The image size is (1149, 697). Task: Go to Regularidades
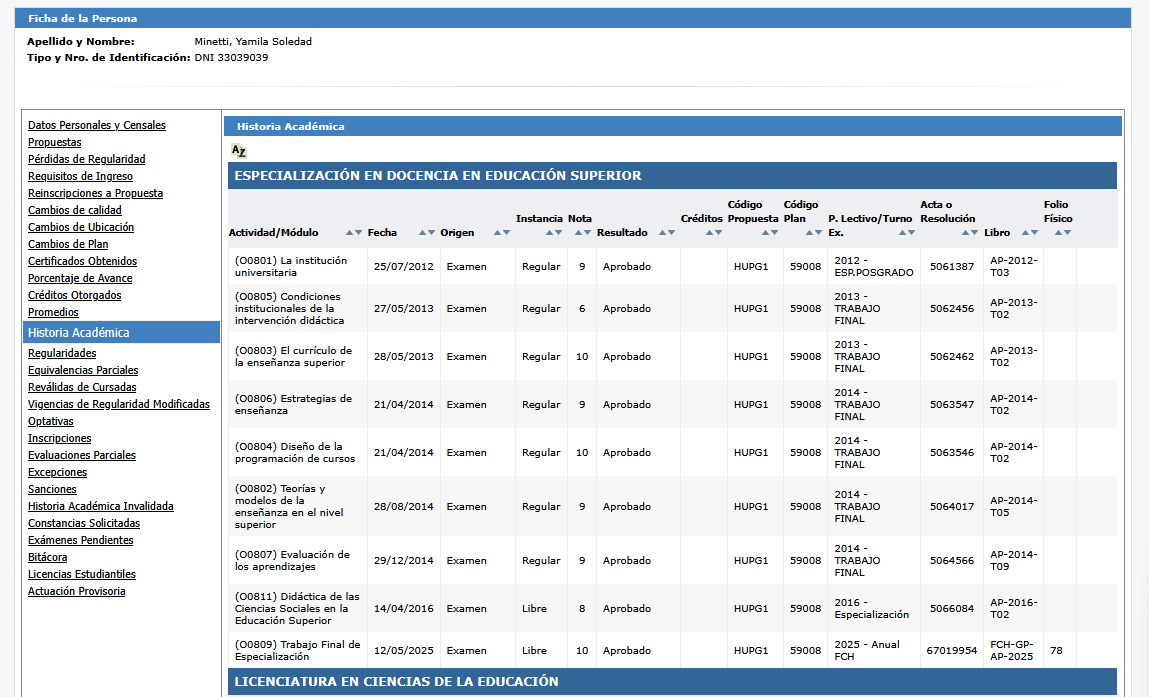click(x=62, y=353)
